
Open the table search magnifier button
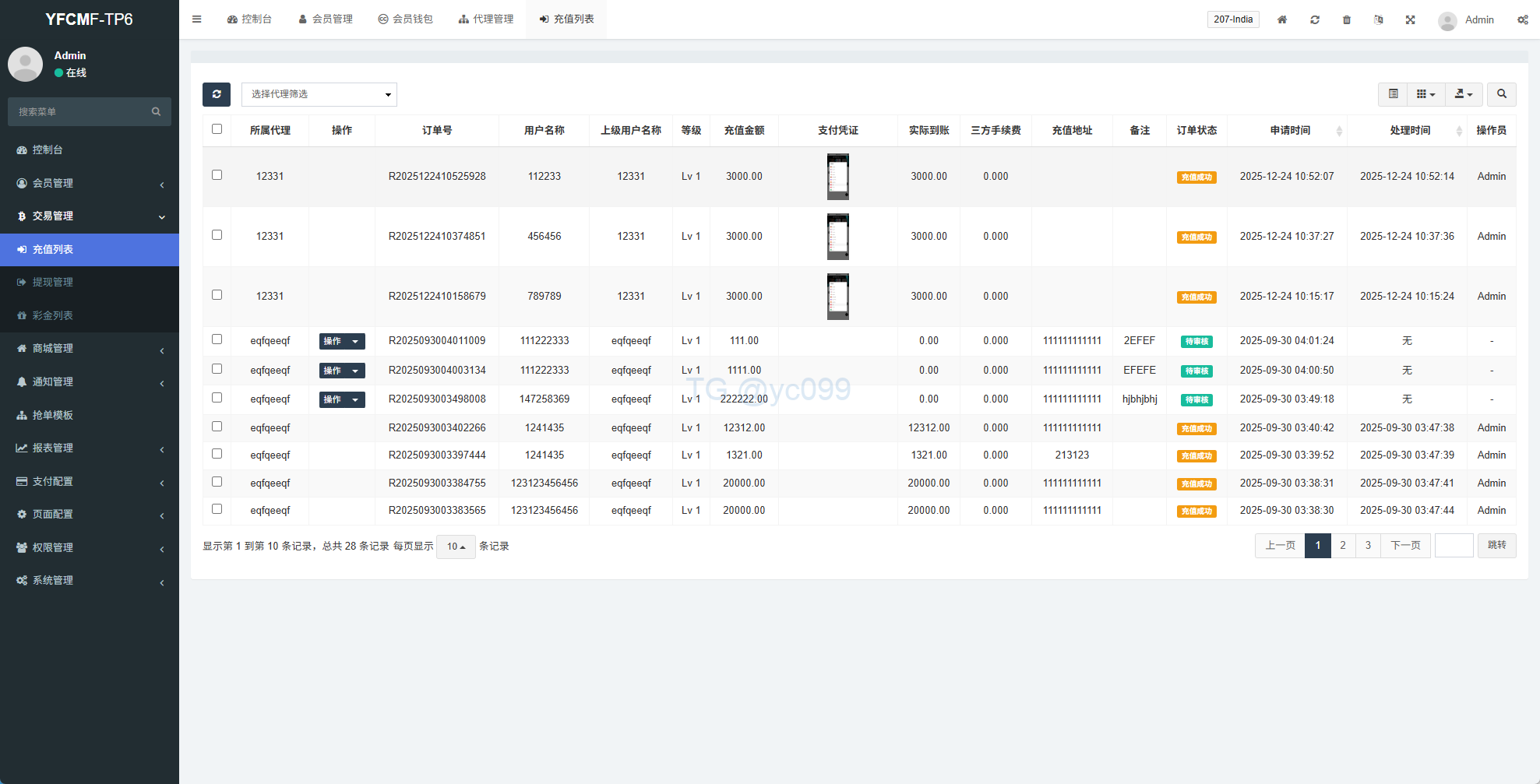coord(1501,94)
